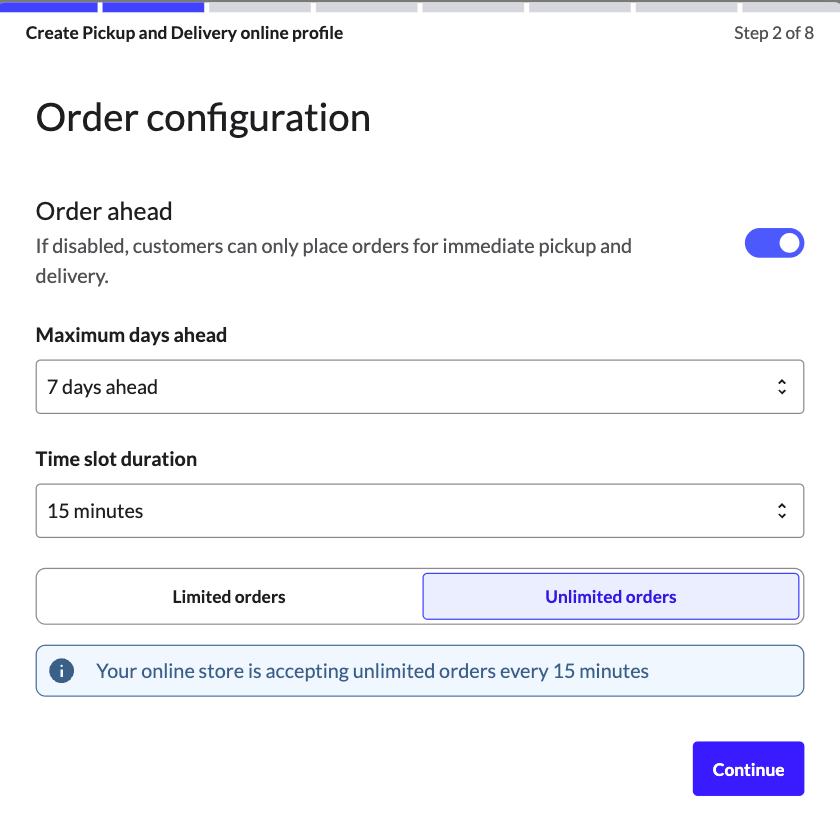This screenshot has height=830, width=840.
Task: Click the unlimited orders notice banner
Action: coord(420,670)
